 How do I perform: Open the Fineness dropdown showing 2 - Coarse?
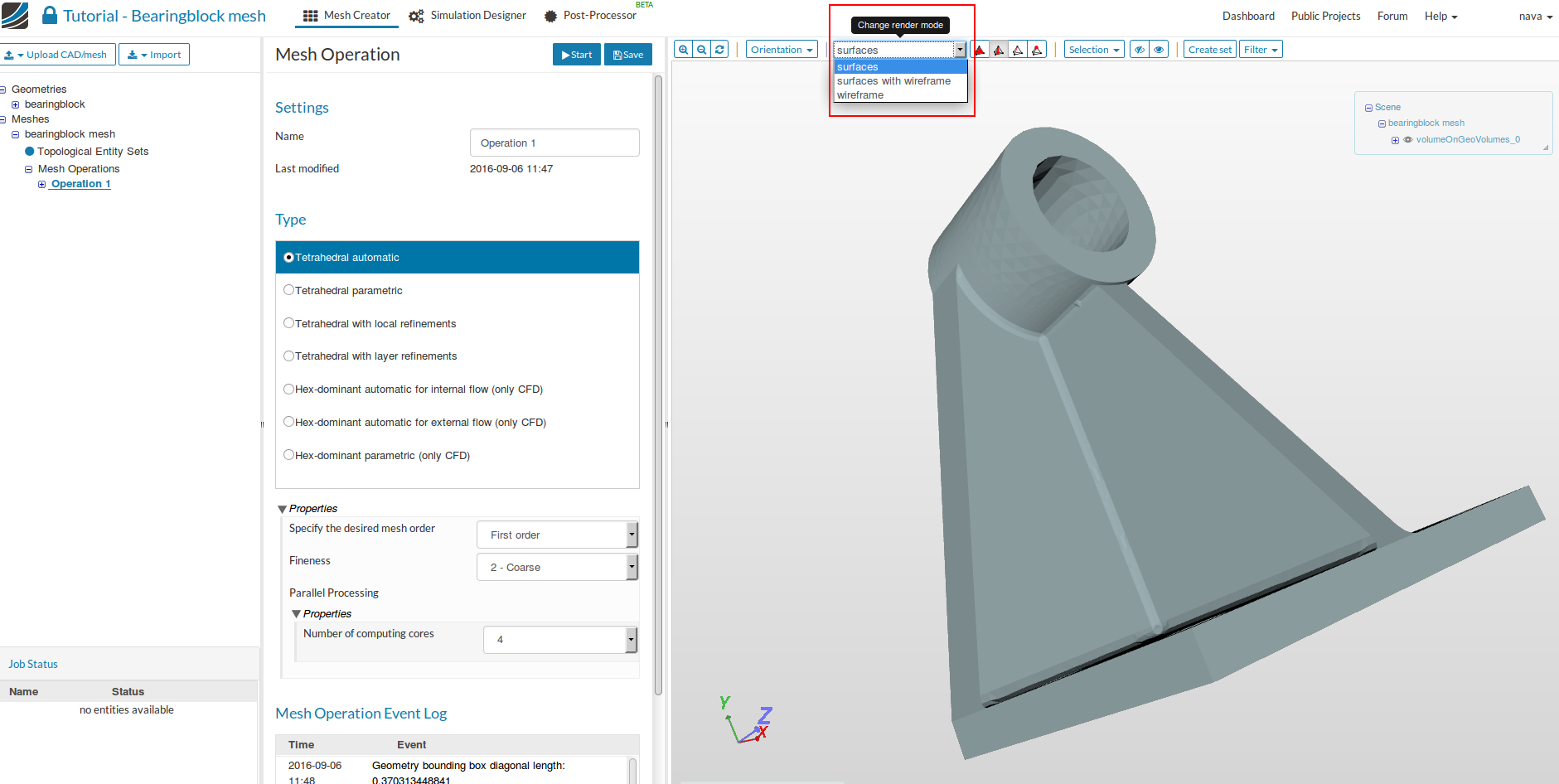(x=557, y=568)
